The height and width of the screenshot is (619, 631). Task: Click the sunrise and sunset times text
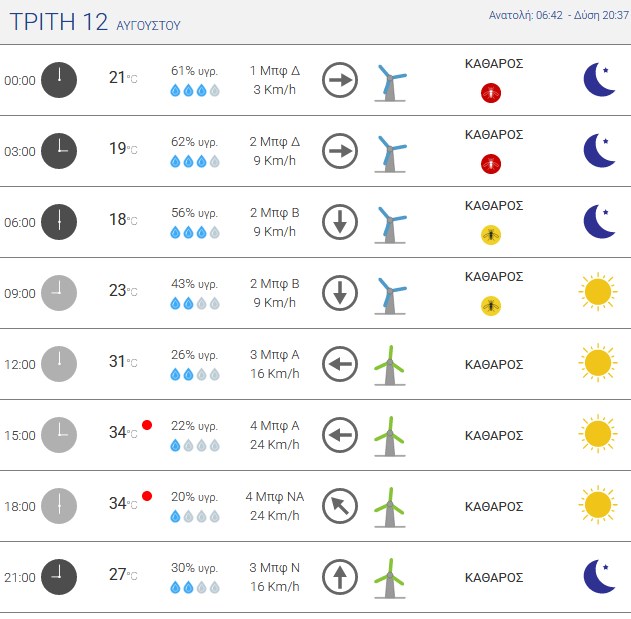pyautogui.click(x=559, y=15)
